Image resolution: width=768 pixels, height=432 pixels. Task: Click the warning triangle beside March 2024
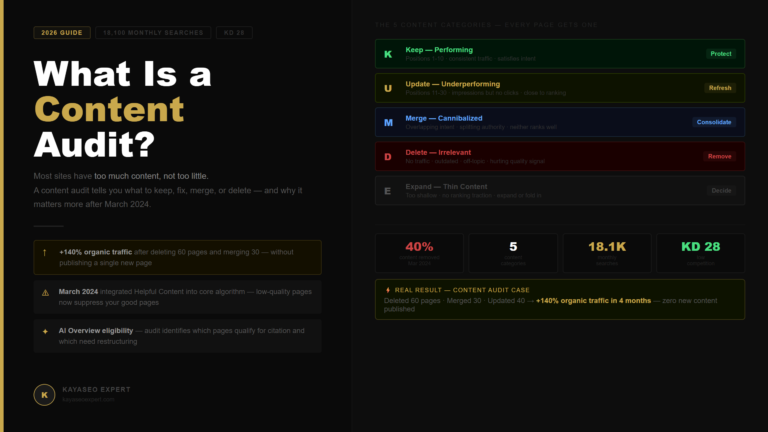(x=45, y=293)
